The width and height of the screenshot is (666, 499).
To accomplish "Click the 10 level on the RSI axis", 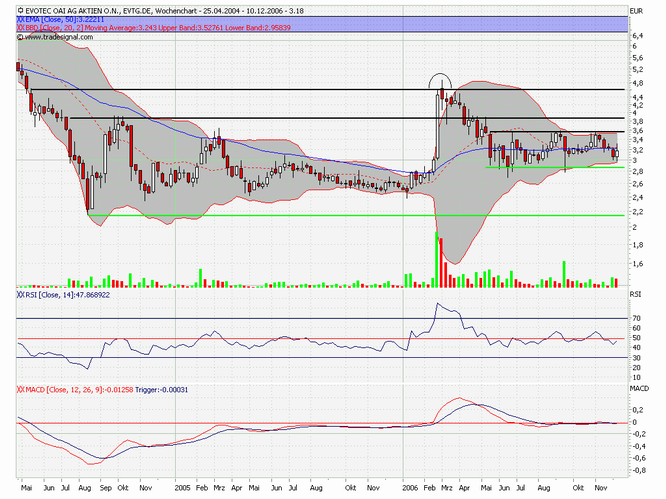I will (x=636, y=378).
